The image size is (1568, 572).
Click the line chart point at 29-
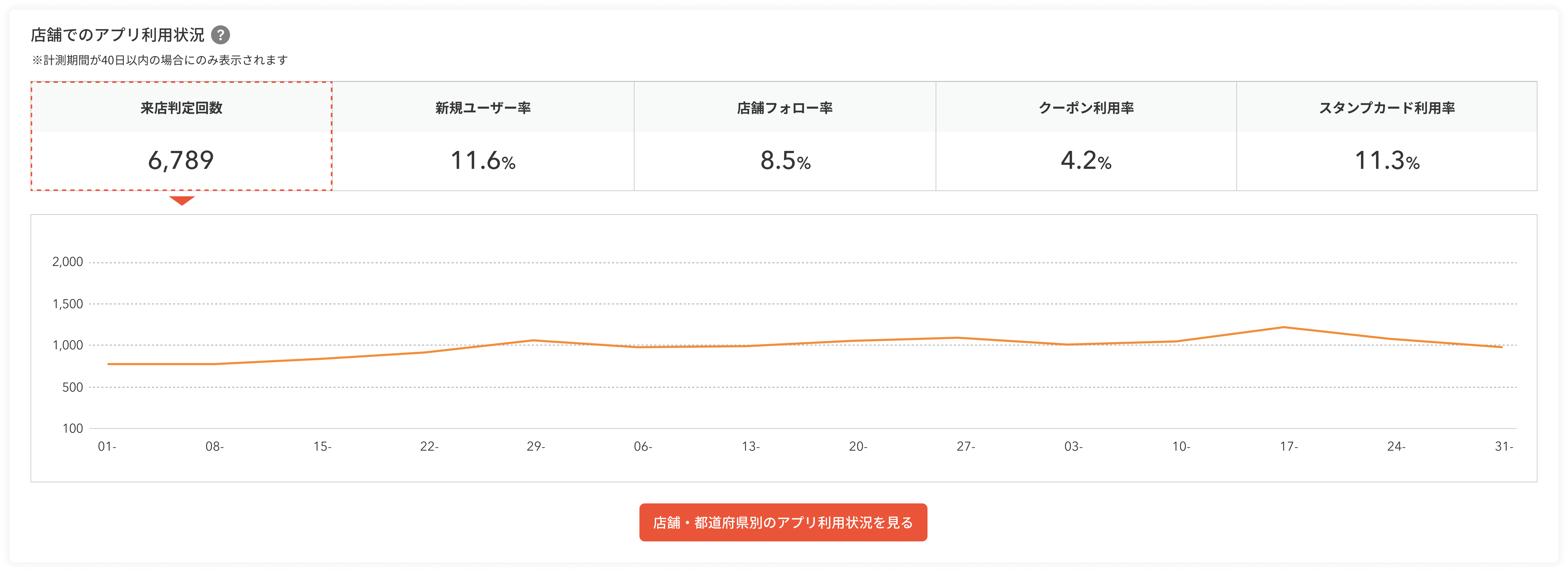click(x=534, y=340)
